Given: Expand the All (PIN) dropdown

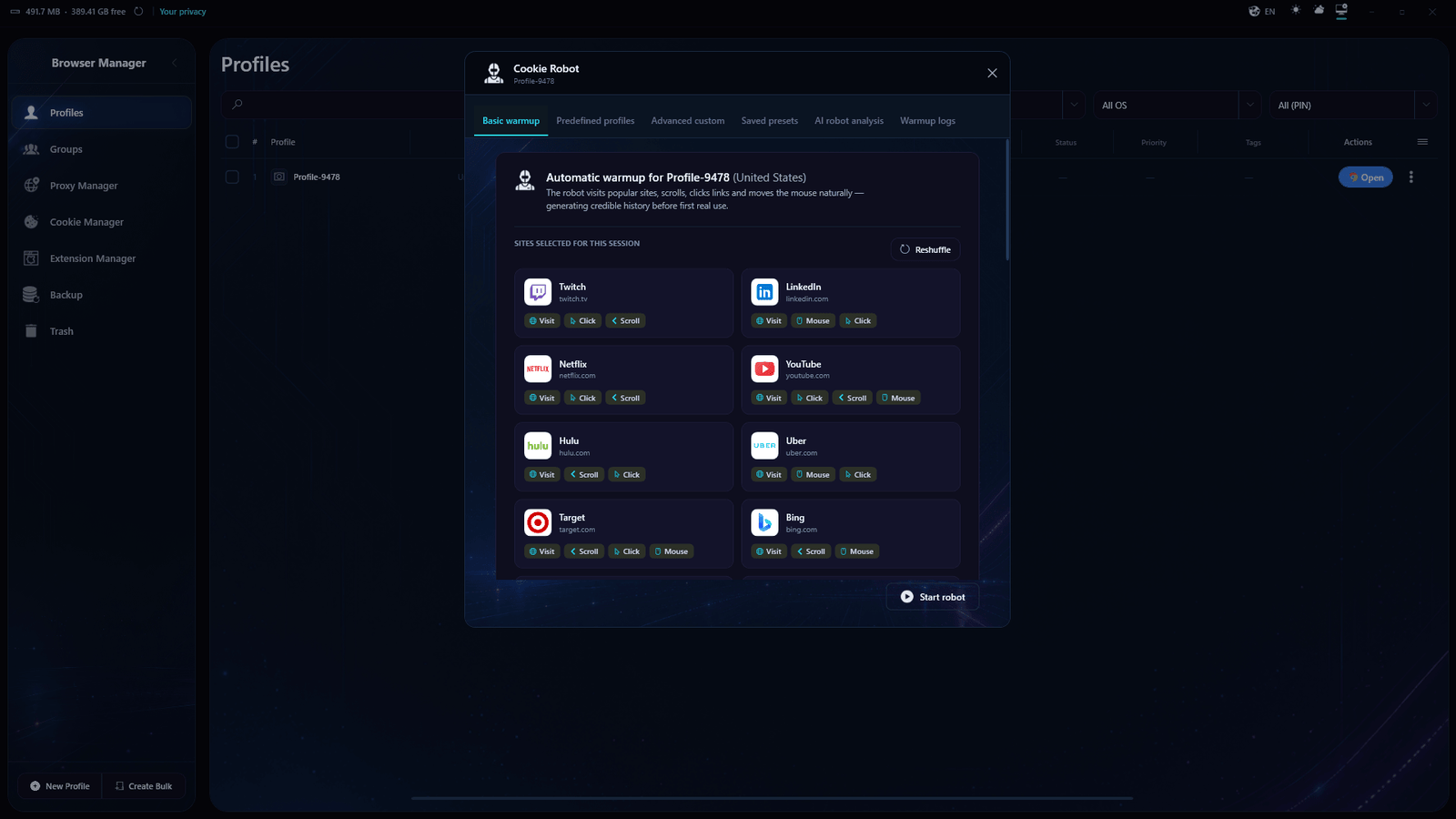Looking at the screenshot, I should click(1426, 105).
